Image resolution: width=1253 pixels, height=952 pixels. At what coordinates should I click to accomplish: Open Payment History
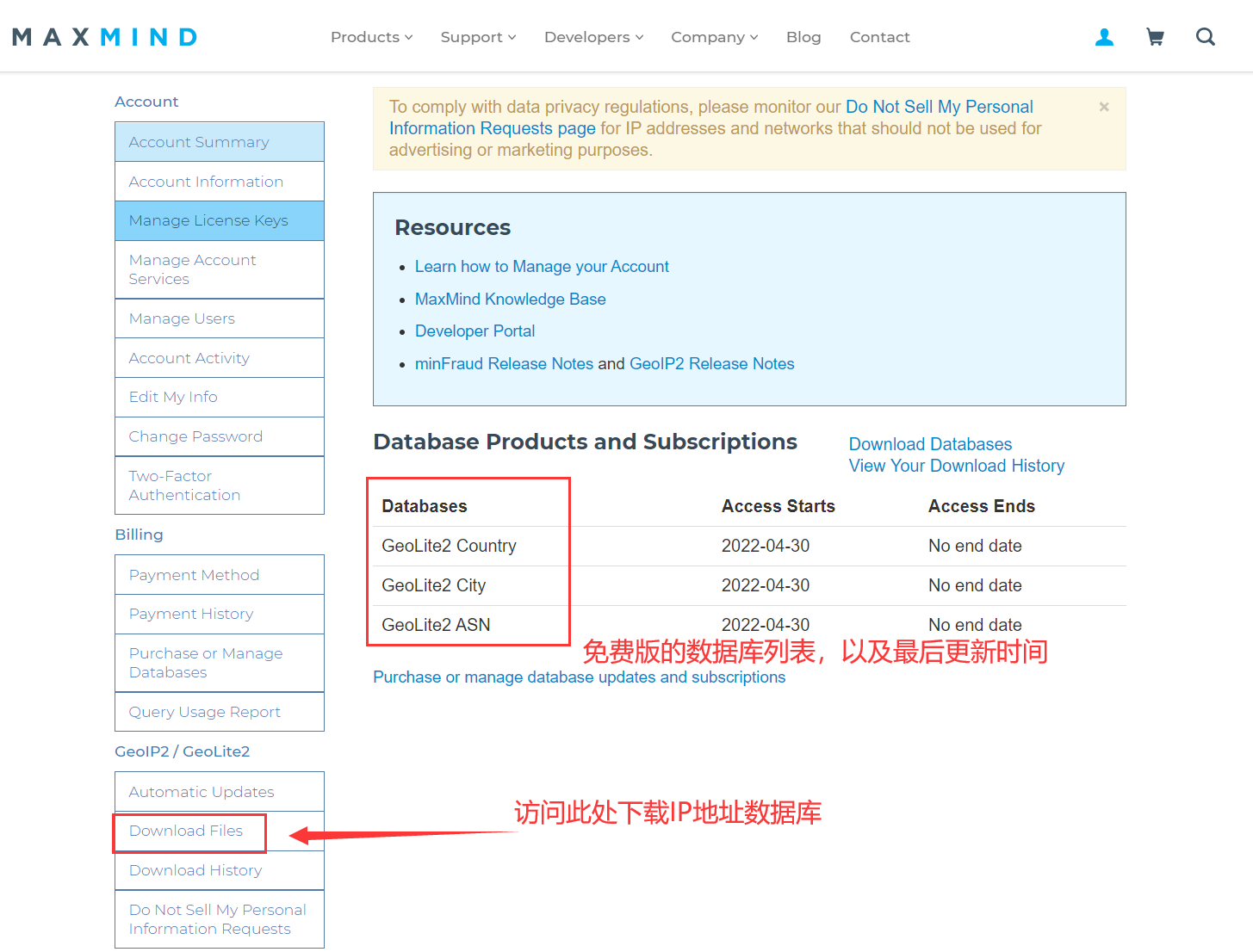220,614
